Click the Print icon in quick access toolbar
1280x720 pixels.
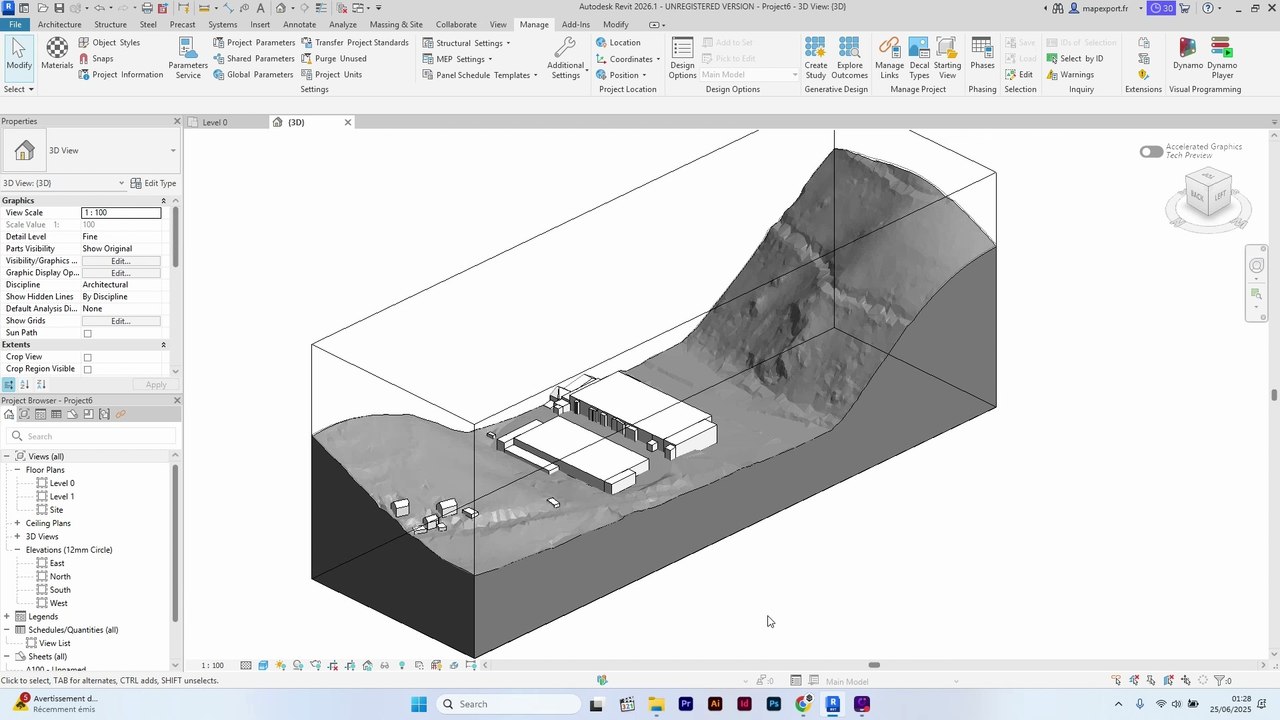[x=147, y=8]
